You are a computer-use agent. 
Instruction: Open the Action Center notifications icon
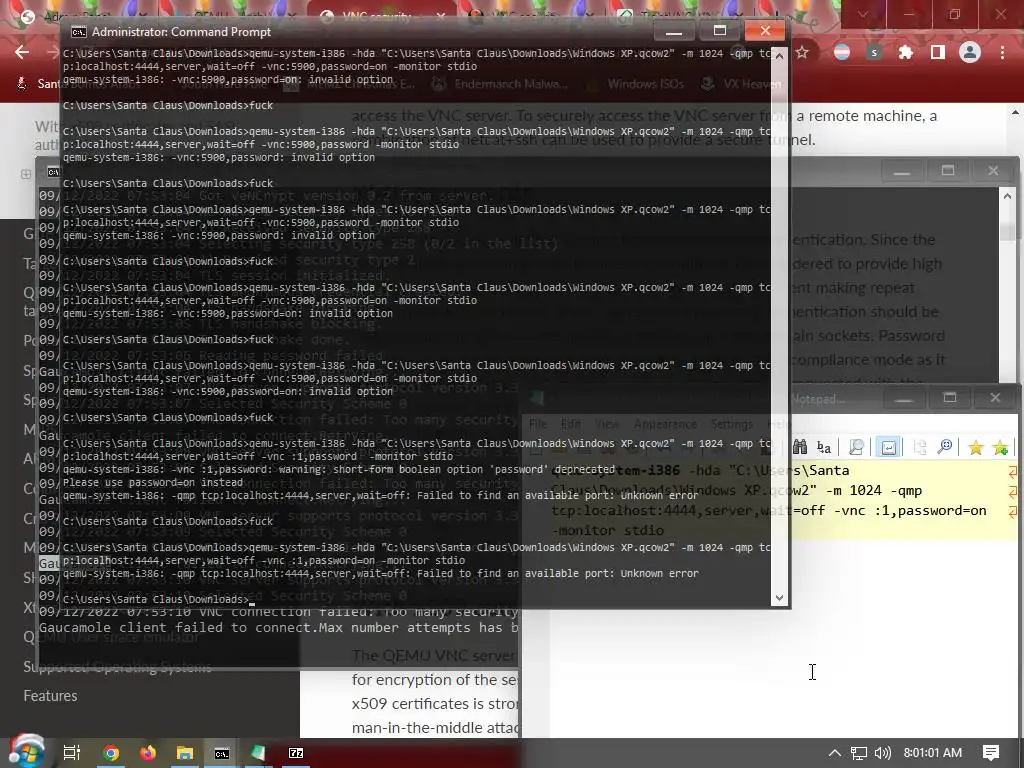(991, 753)
